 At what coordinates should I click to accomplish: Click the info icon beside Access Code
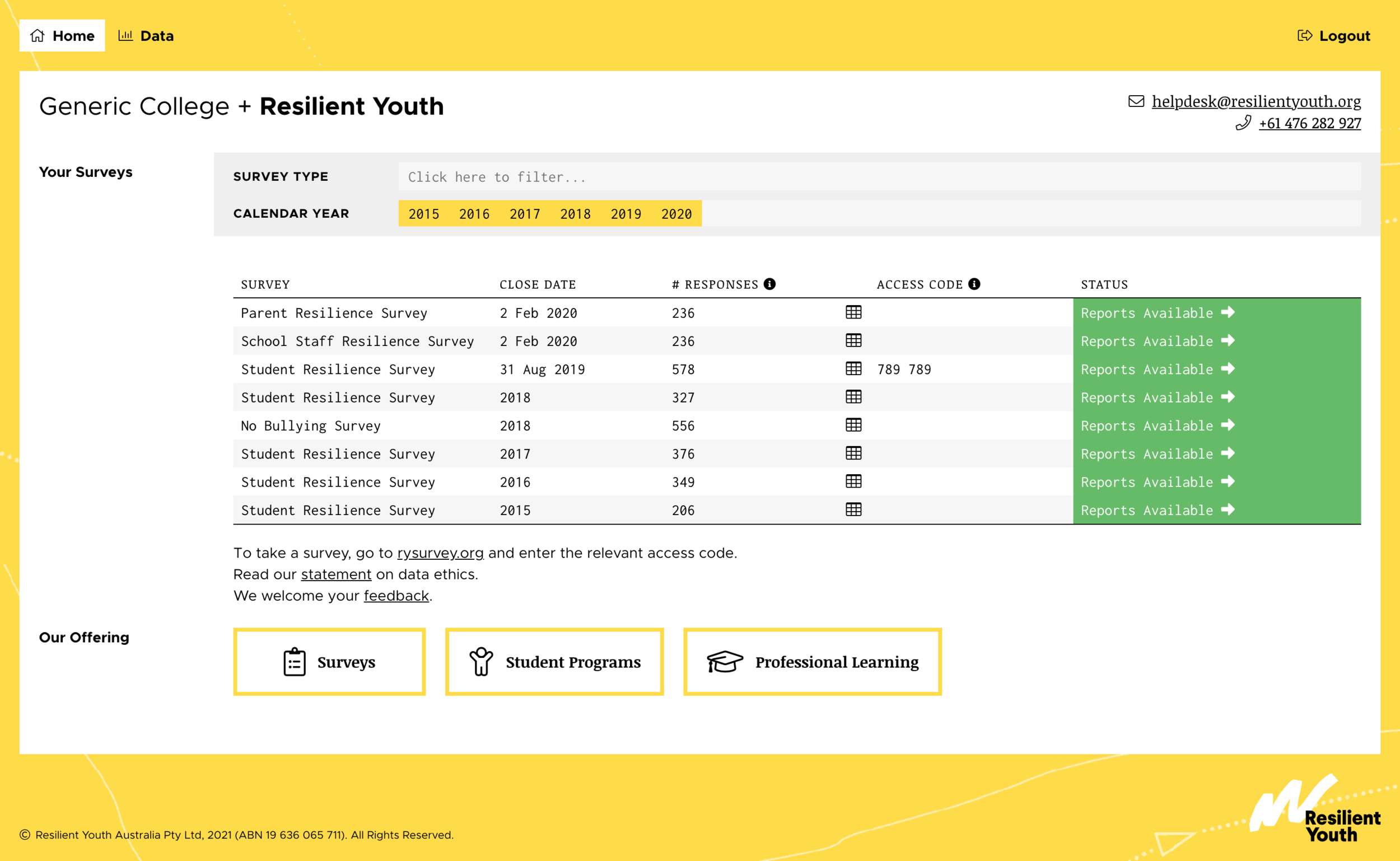(x=974, y=284)
